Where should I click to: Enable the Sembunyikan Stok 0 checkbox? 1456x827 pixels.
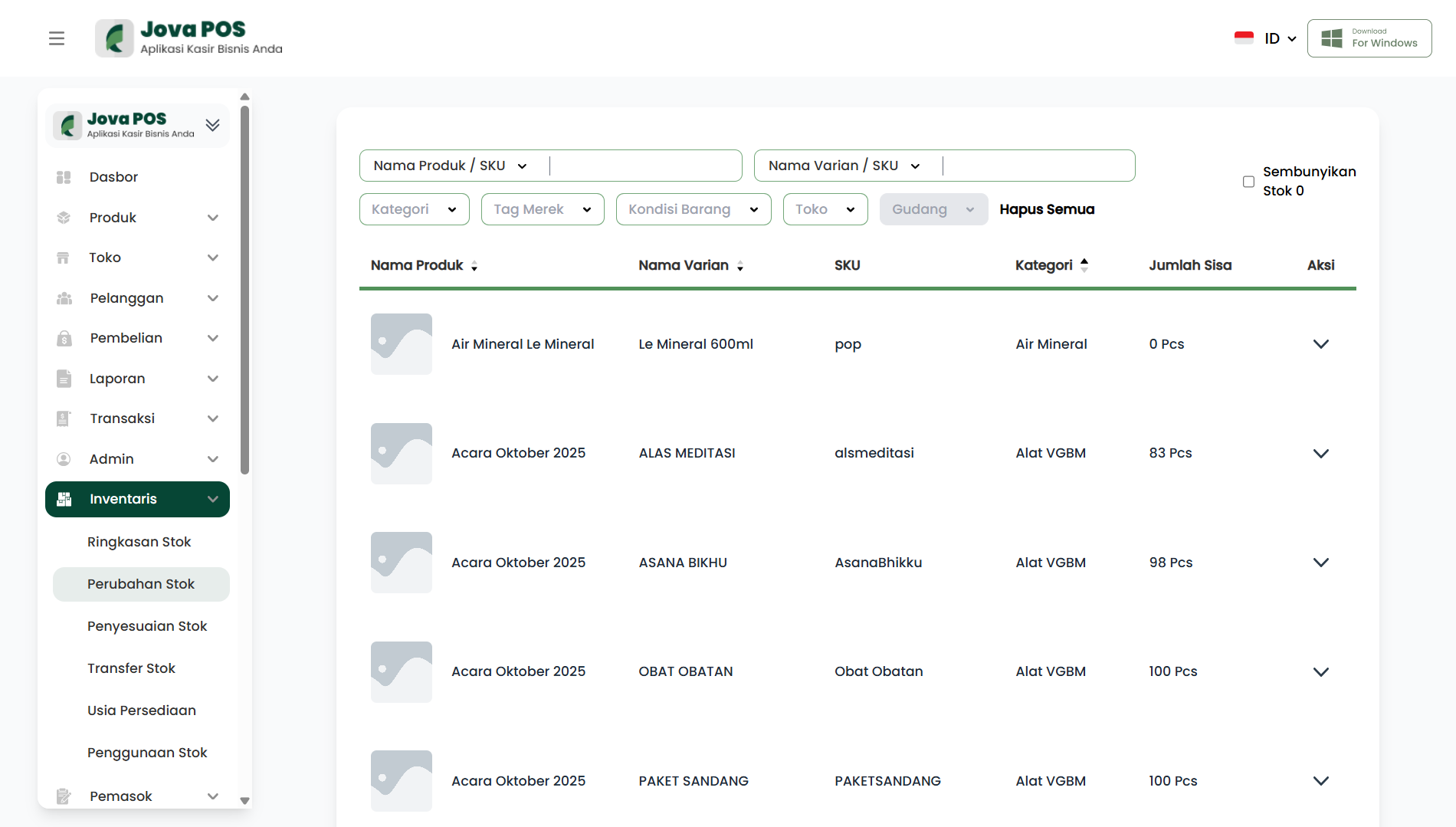point(1248,182)
